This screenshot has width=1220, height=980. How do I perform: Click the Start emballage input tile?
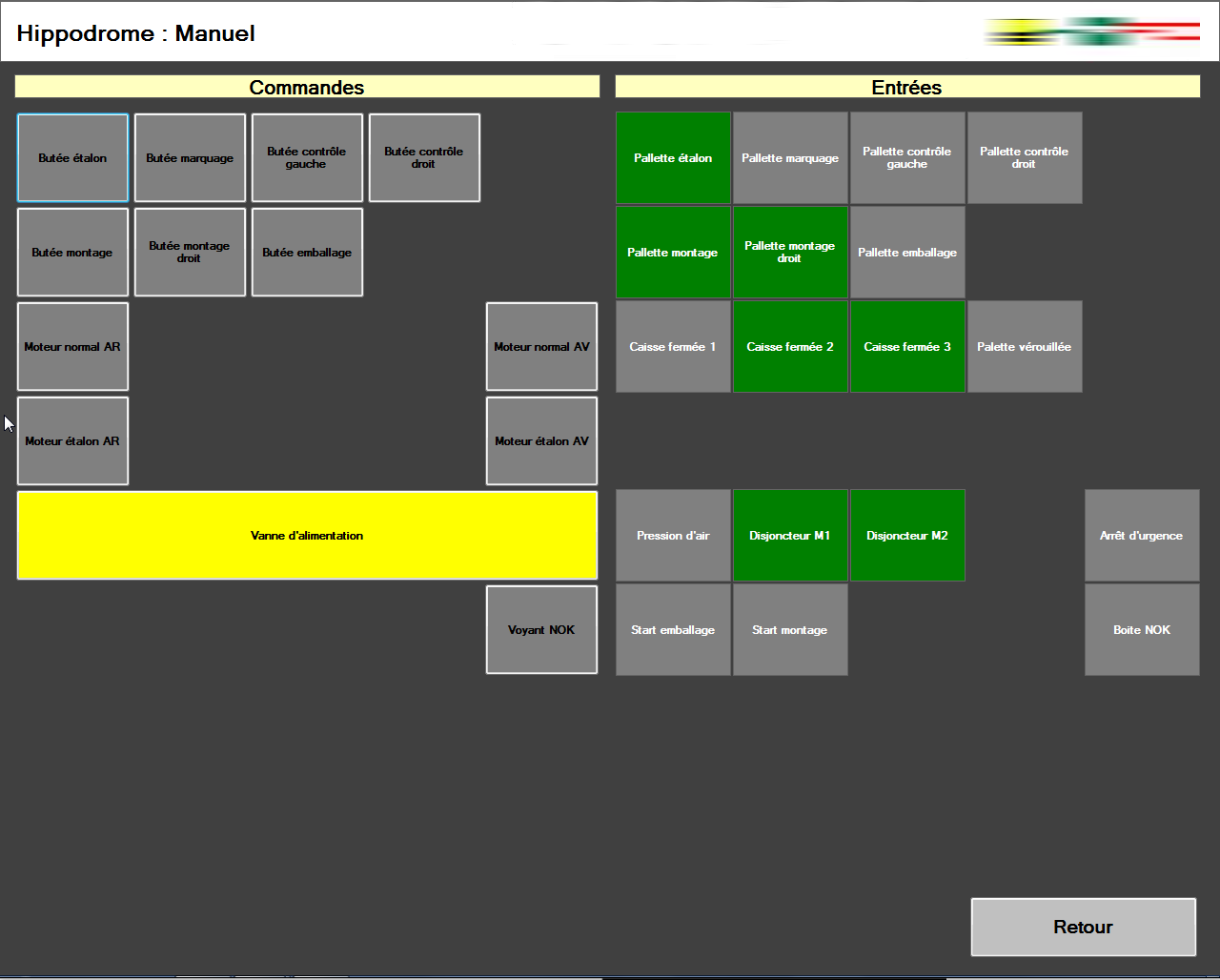click(673, 630)
